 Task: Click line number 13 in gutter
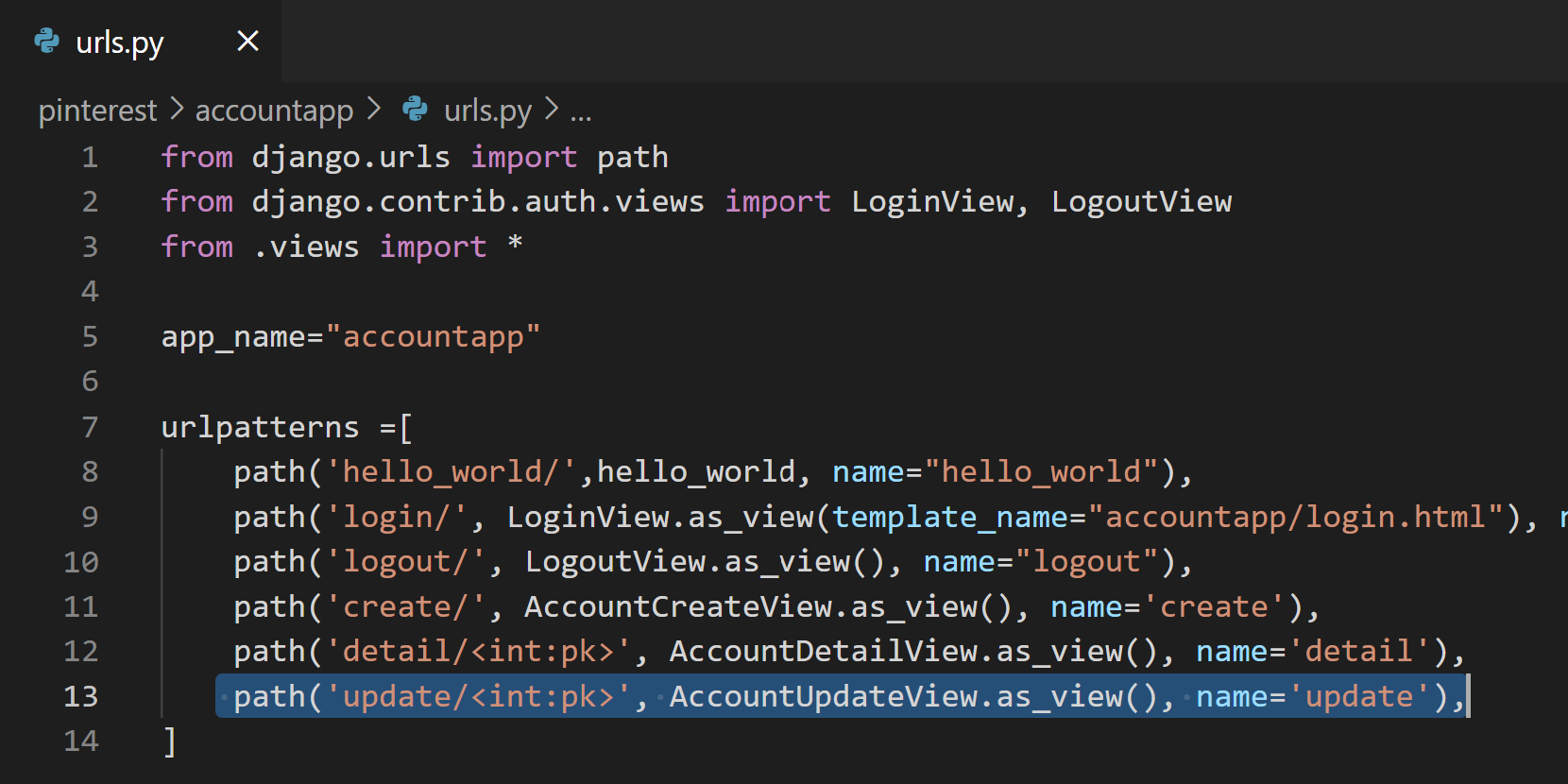[81, 696]
